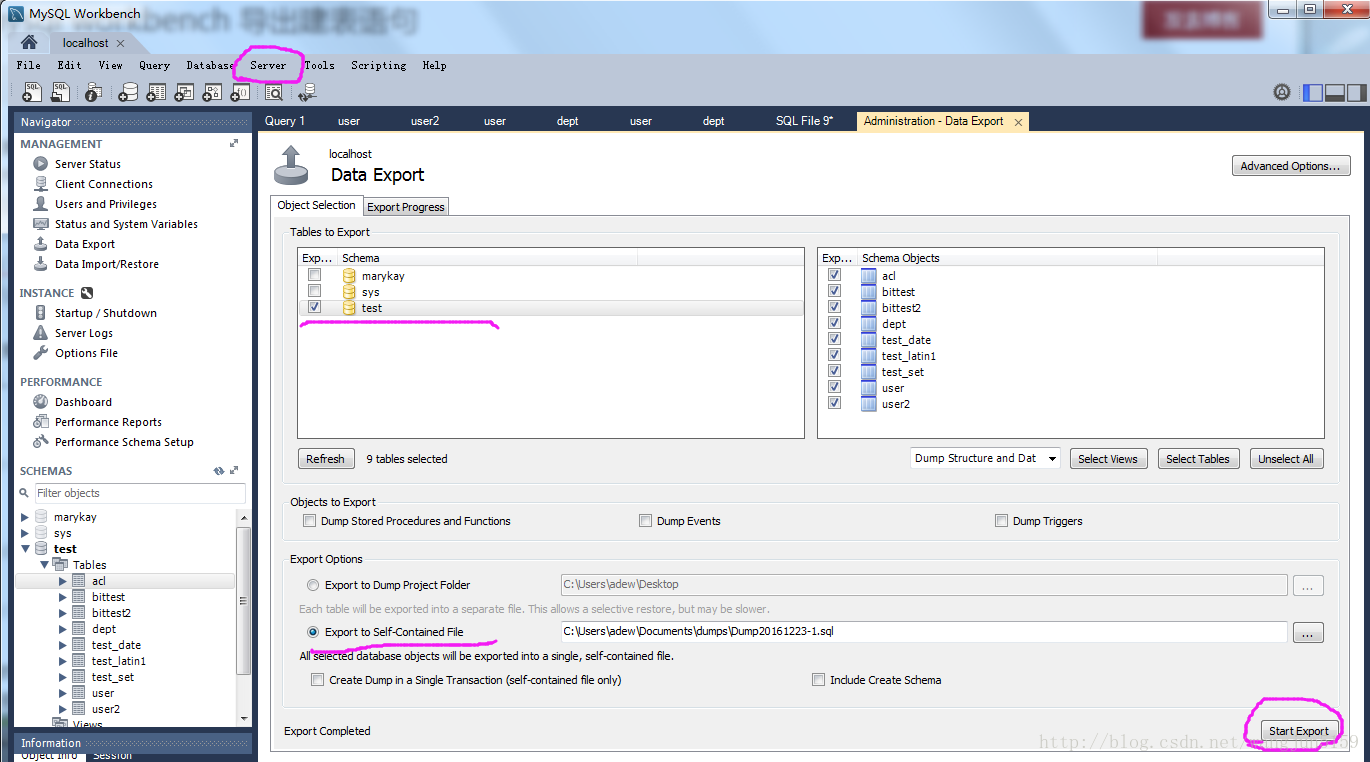Refresh the SCHEMAS list icon
This screenshot has height=762, width=1370.
(x=219, y=471)
